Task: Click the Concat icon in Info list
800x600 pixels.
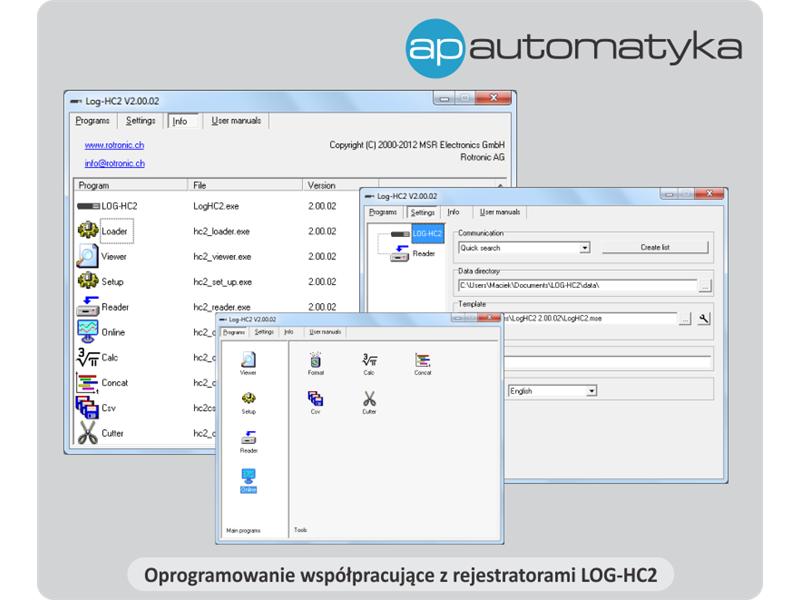Action: pyautogui.click(x=87, y=383)
